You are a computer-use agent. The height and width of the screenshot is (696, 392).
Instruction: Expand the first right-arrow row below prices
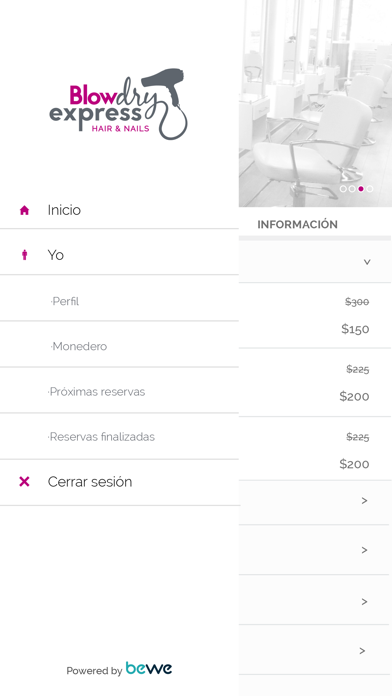314,501
